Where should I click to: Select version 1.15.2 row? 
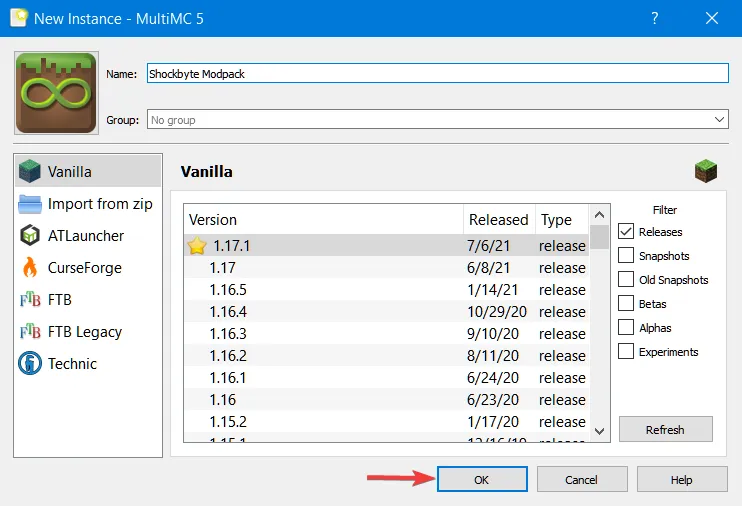tap(386, 421)
